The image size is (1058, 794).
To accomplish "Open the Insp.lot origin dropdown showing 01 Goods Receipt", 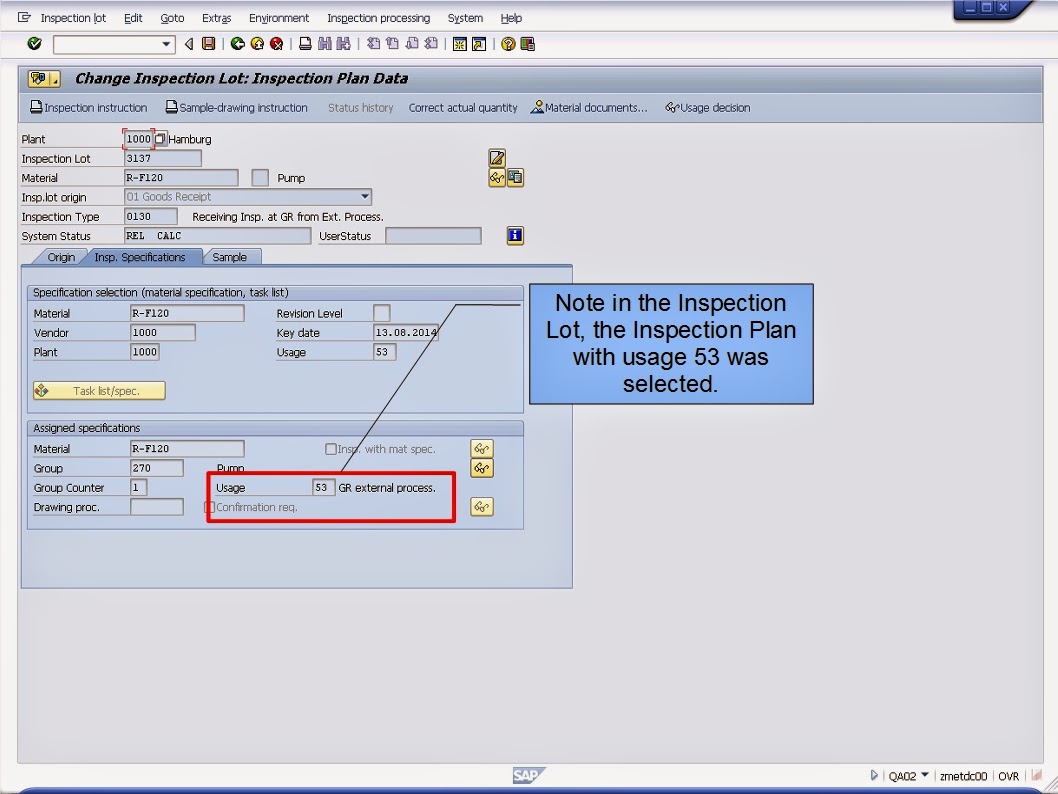I will click(364, 196).
